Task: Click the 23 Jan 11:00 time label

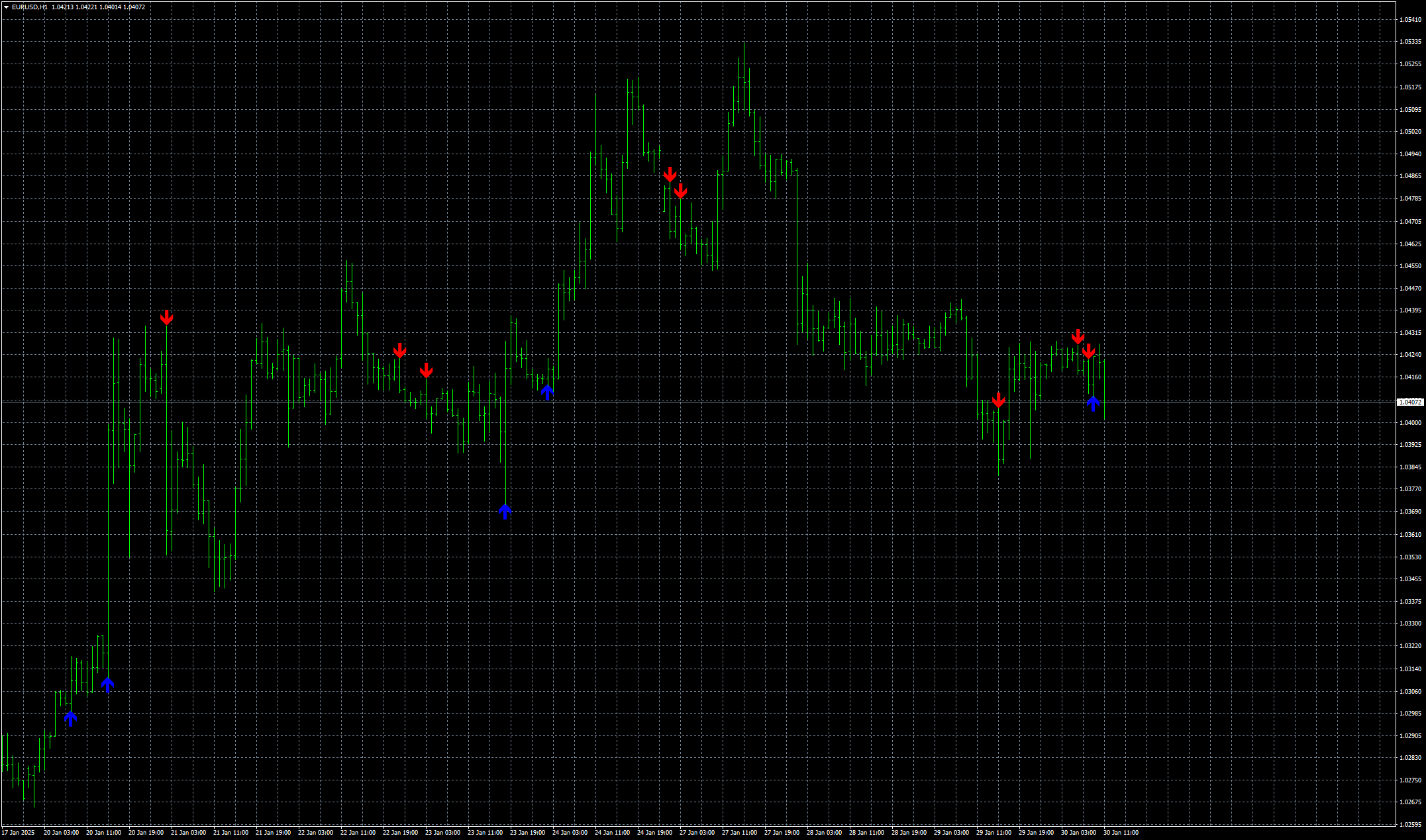Action: pos(485,833)
